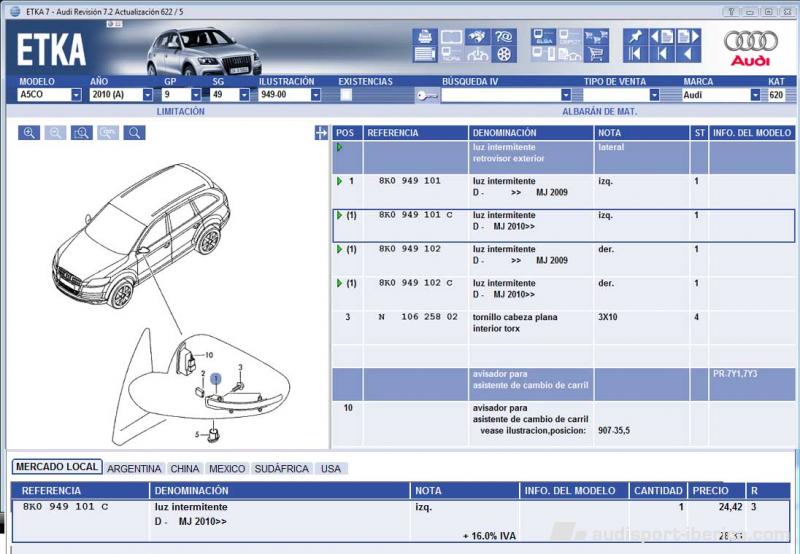Switch to Mercado Local tab

pyautogui.click(x=57, y=467)
